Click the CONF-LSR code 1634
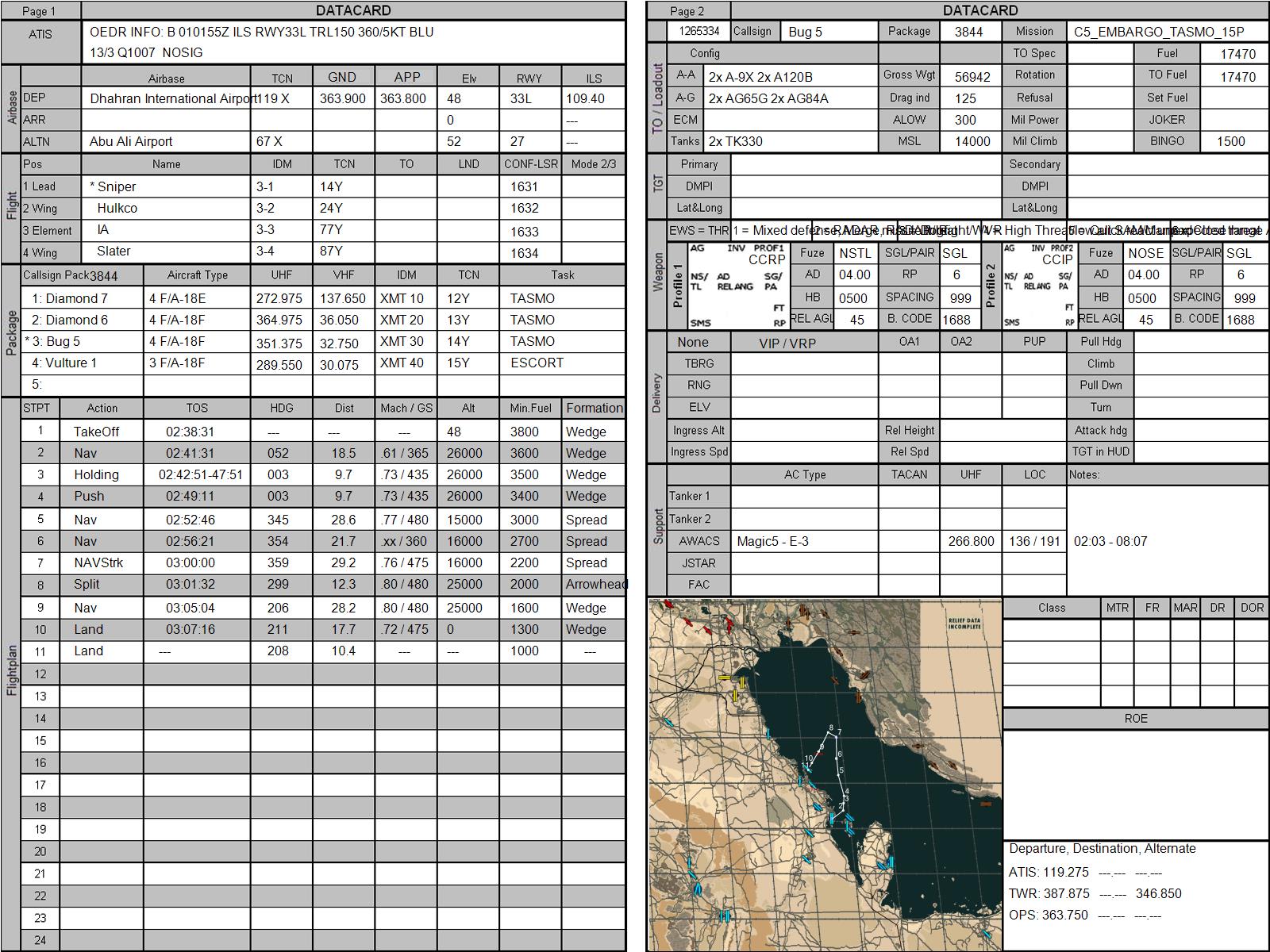 click(x=524, y=253)
